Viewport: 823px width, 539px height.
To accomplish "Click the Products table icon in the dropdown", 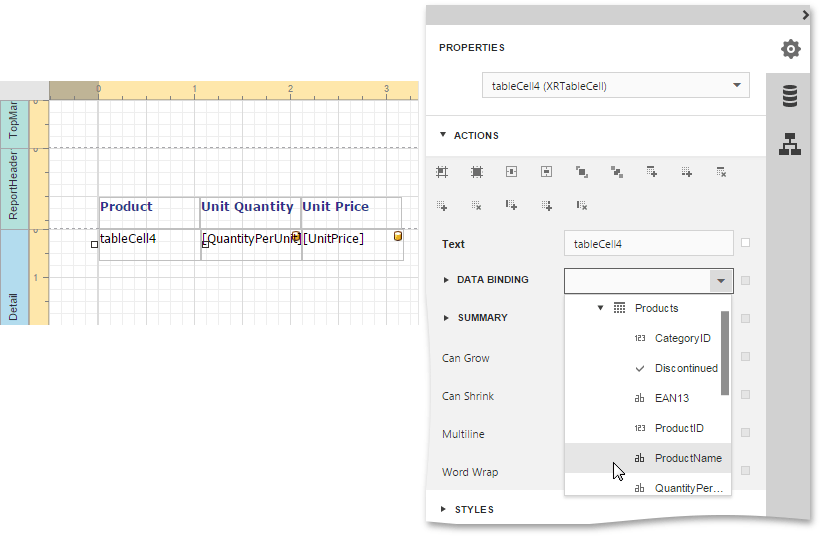I will click(619, 308).
